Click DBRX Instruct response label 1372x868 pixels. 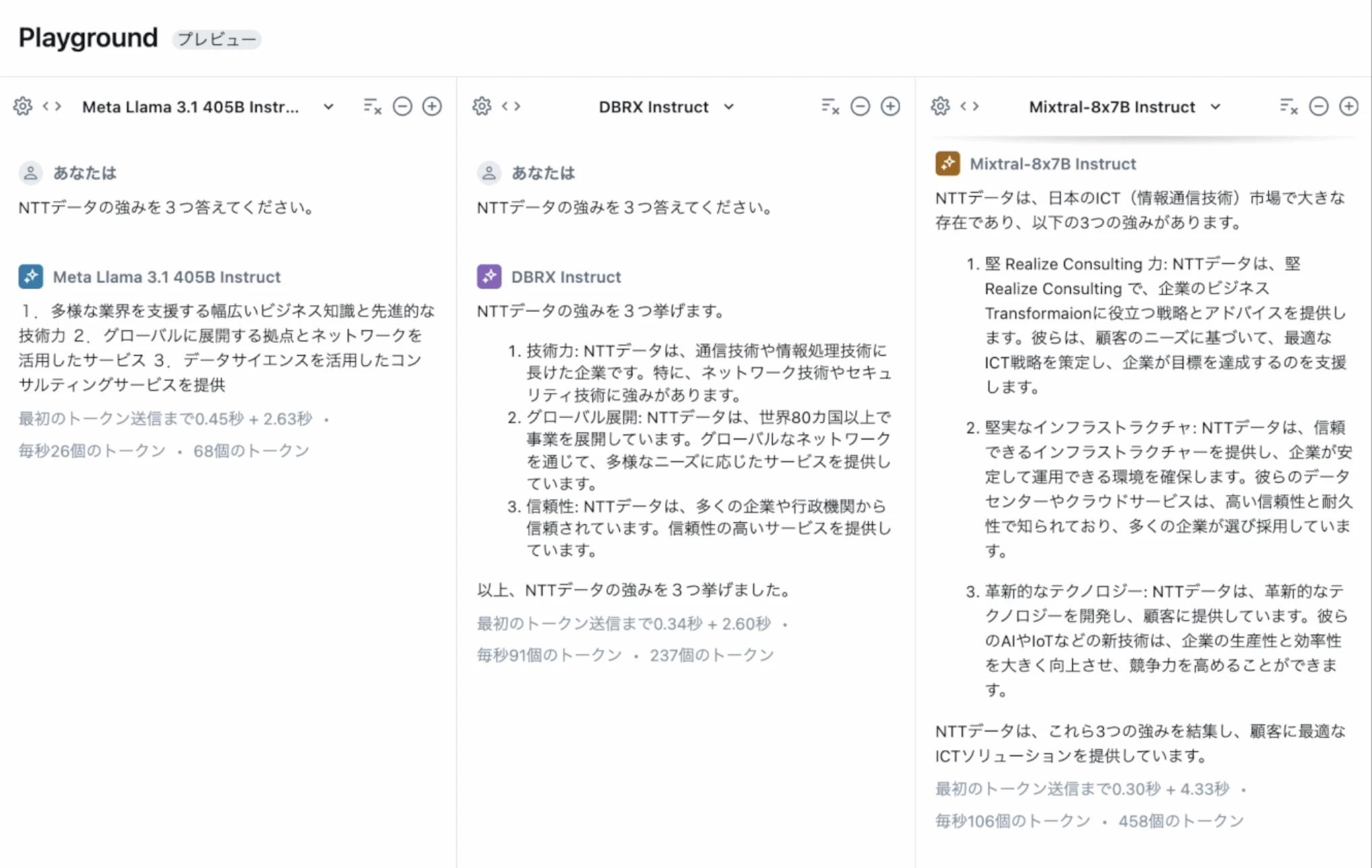(x=566, y=277)
